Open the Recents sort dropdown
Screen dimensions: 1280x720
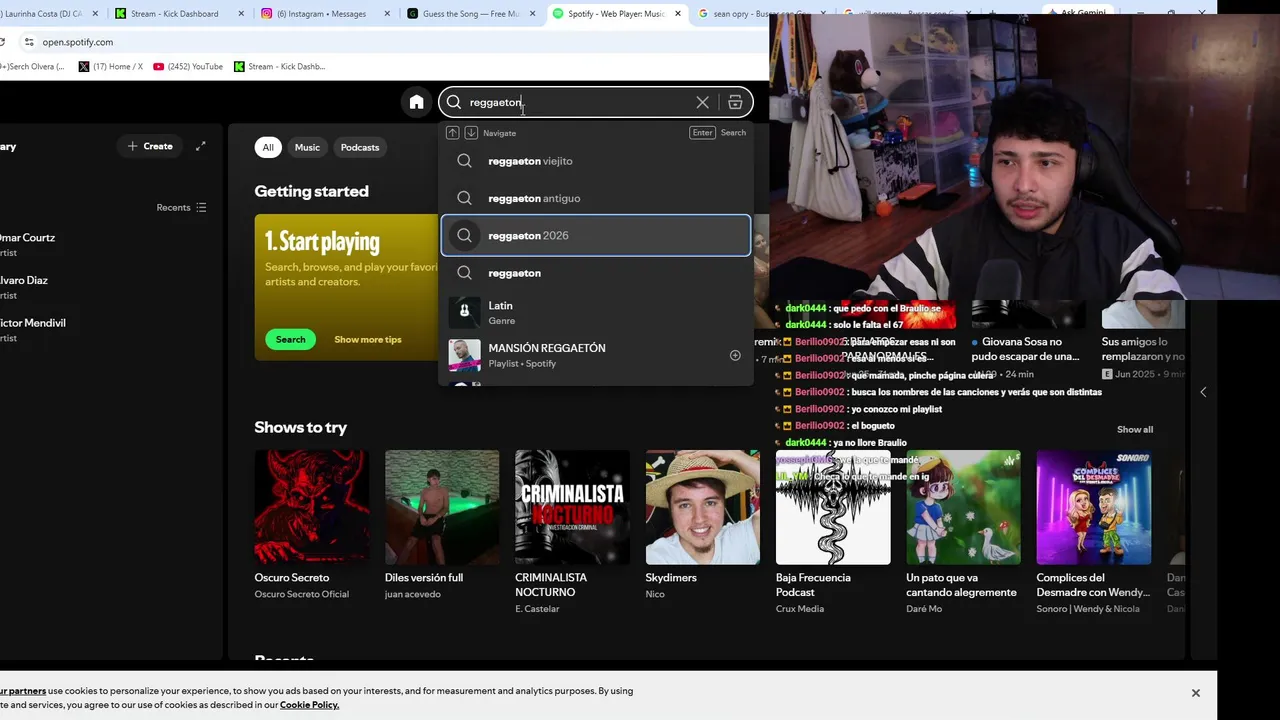[x=181, y=208]
